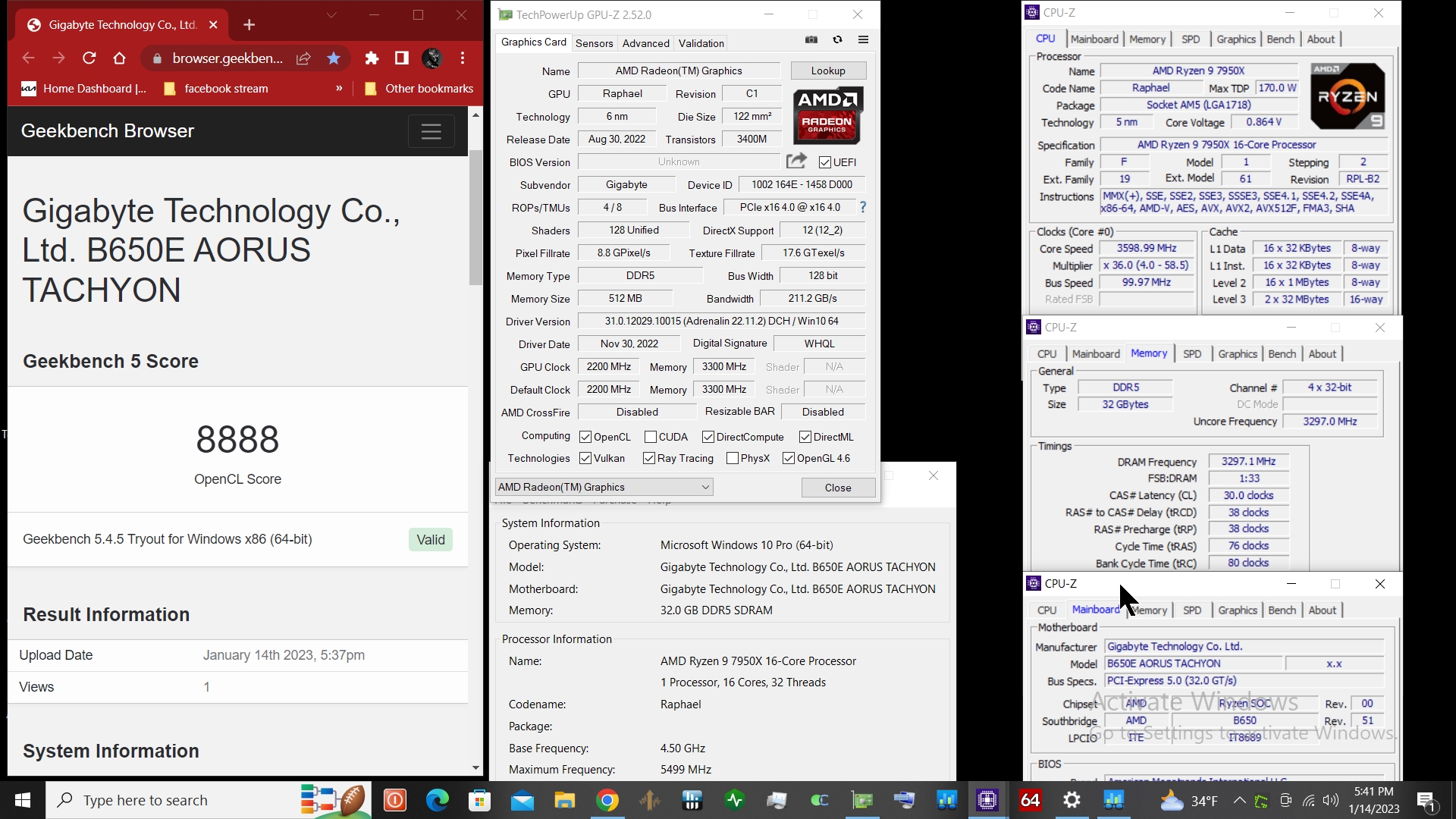This screenshot has height=819, width=1456.
Task: Toggle the Geekbench Browser navigation menu
Action: tap(431, 131)
